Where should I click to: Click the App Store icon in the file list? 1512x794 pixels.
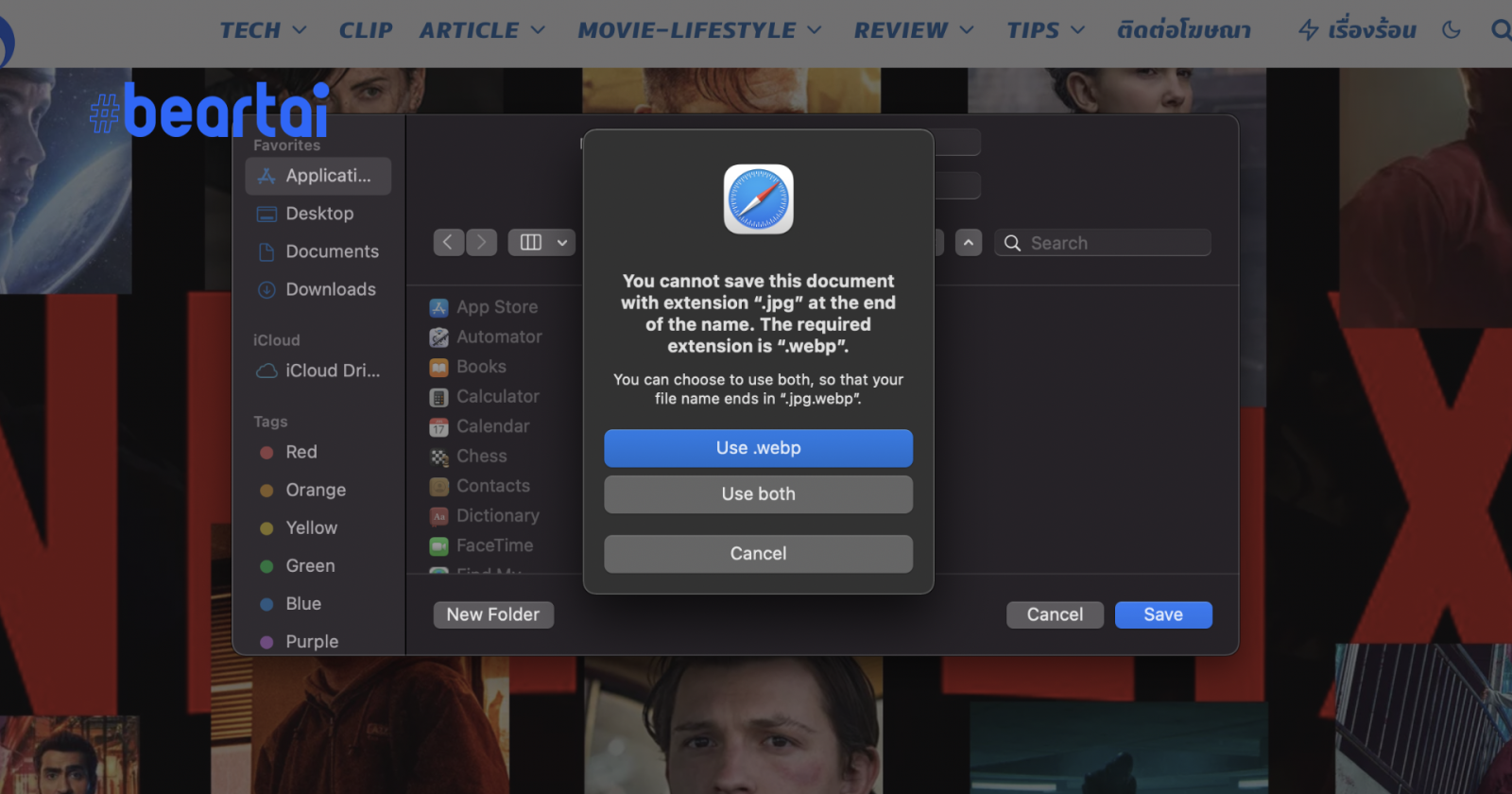(x=438, y=307)
